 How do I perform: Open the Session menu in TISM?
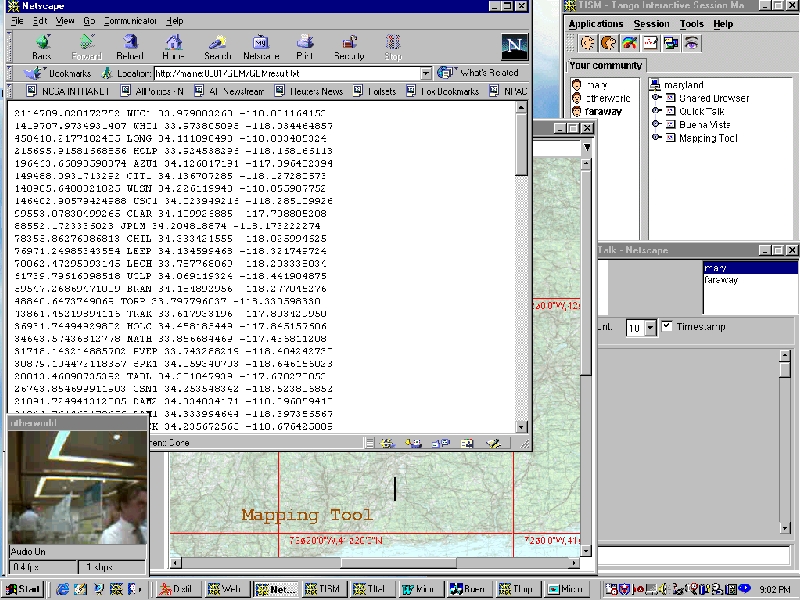(652, 23)
